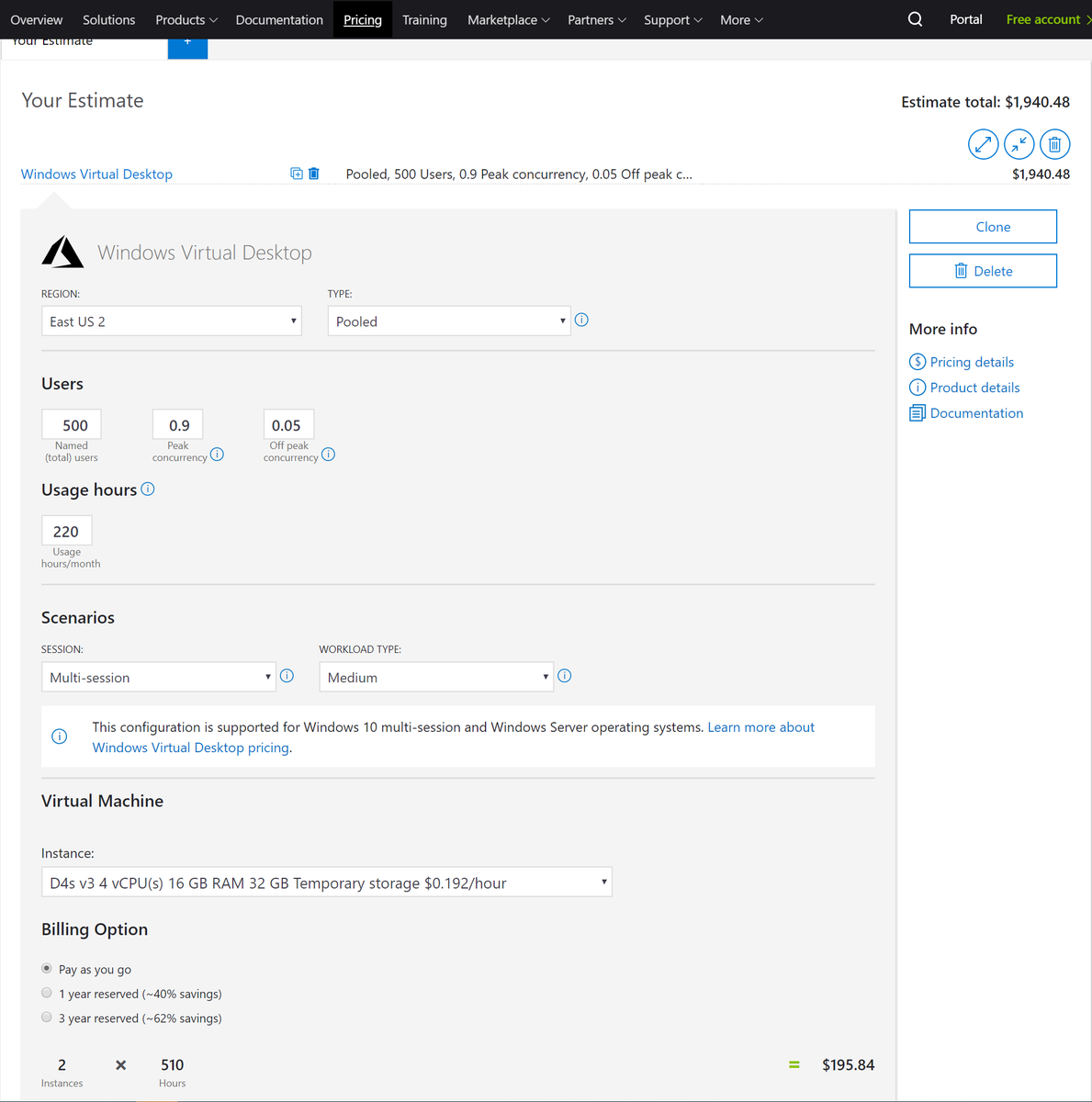Select the Pricing nav item
This screenshot has width=1092, height=1102.
(x=363, y=19)
